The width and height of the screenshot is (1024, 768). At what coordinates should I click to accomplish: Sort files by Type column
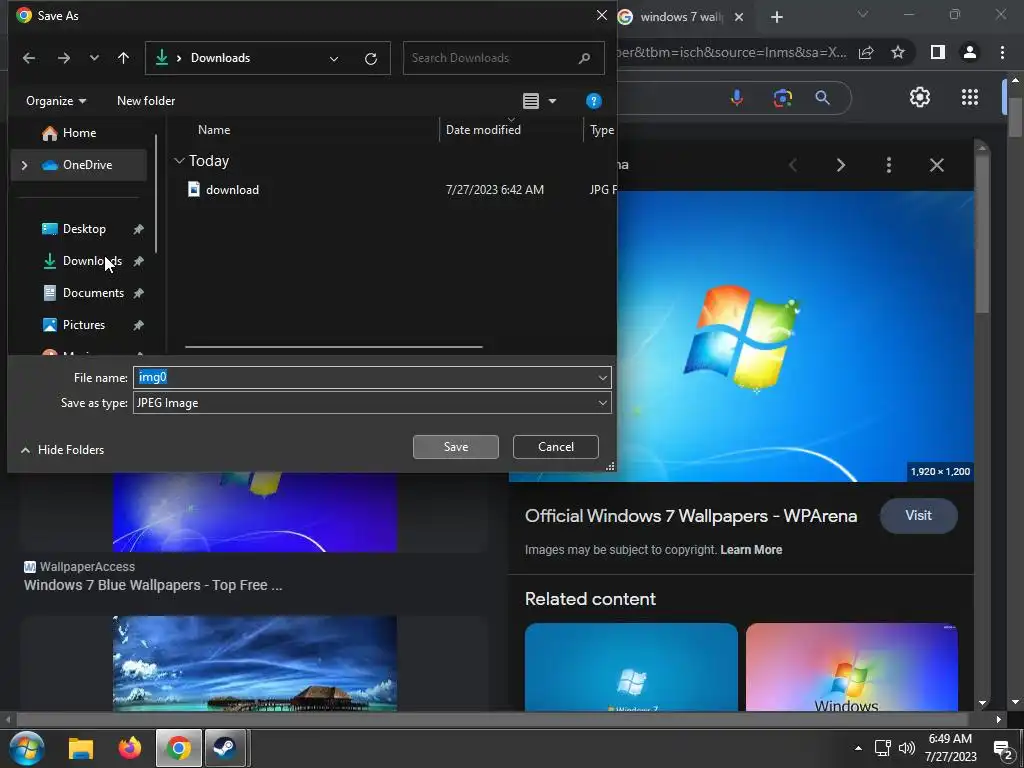(x=601, y=130)
